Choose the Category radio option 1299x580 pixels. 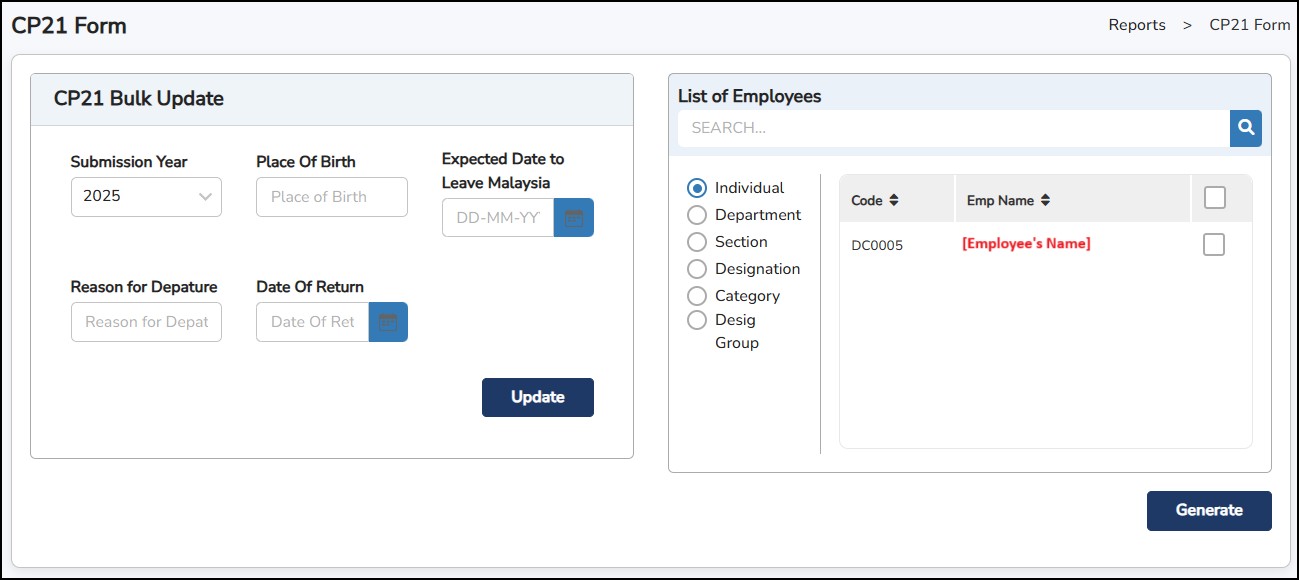tap(697, 296)
